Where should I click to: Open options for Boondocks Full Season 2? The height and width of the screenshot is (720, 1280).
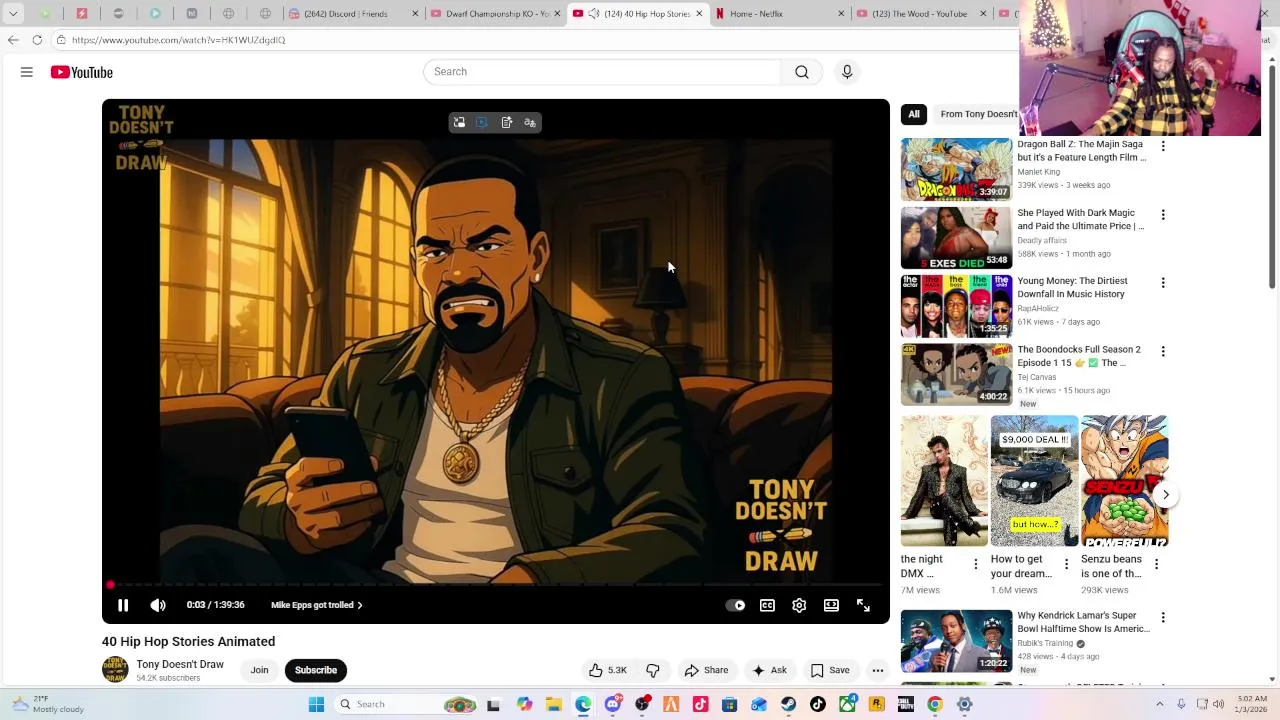click(1162, 352)
